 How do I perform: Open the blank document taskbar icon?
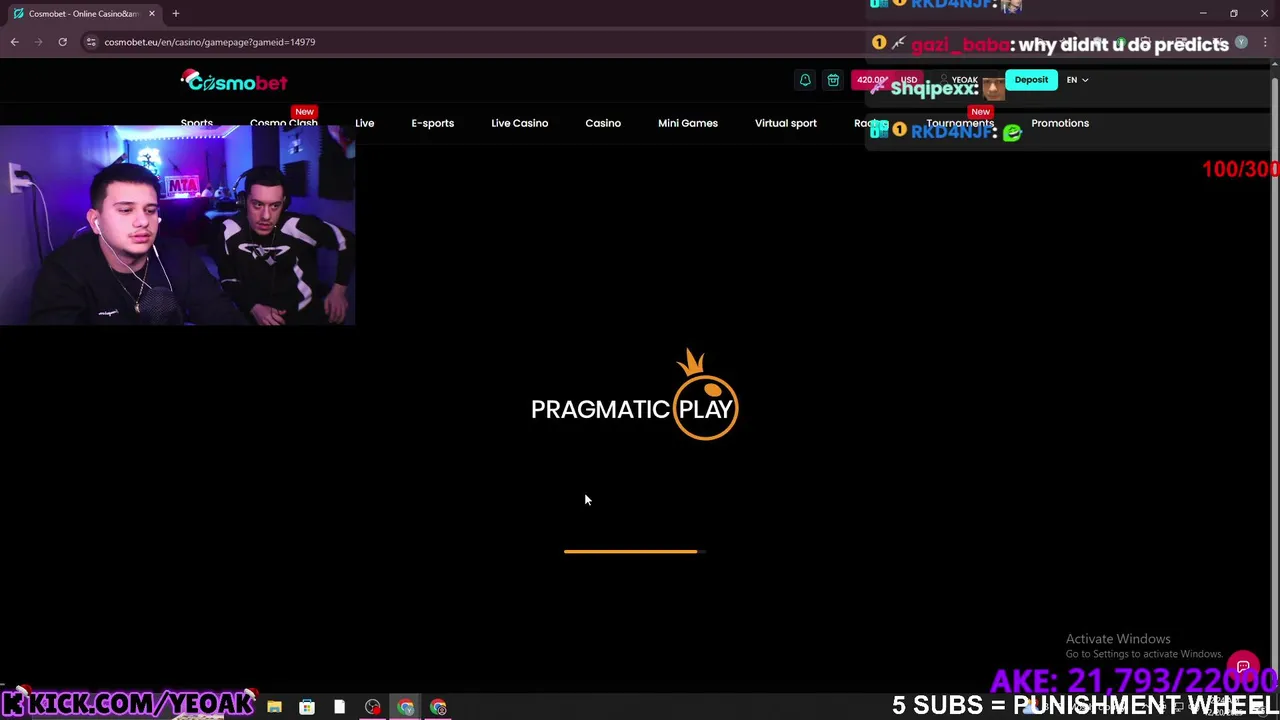[339, 707]
